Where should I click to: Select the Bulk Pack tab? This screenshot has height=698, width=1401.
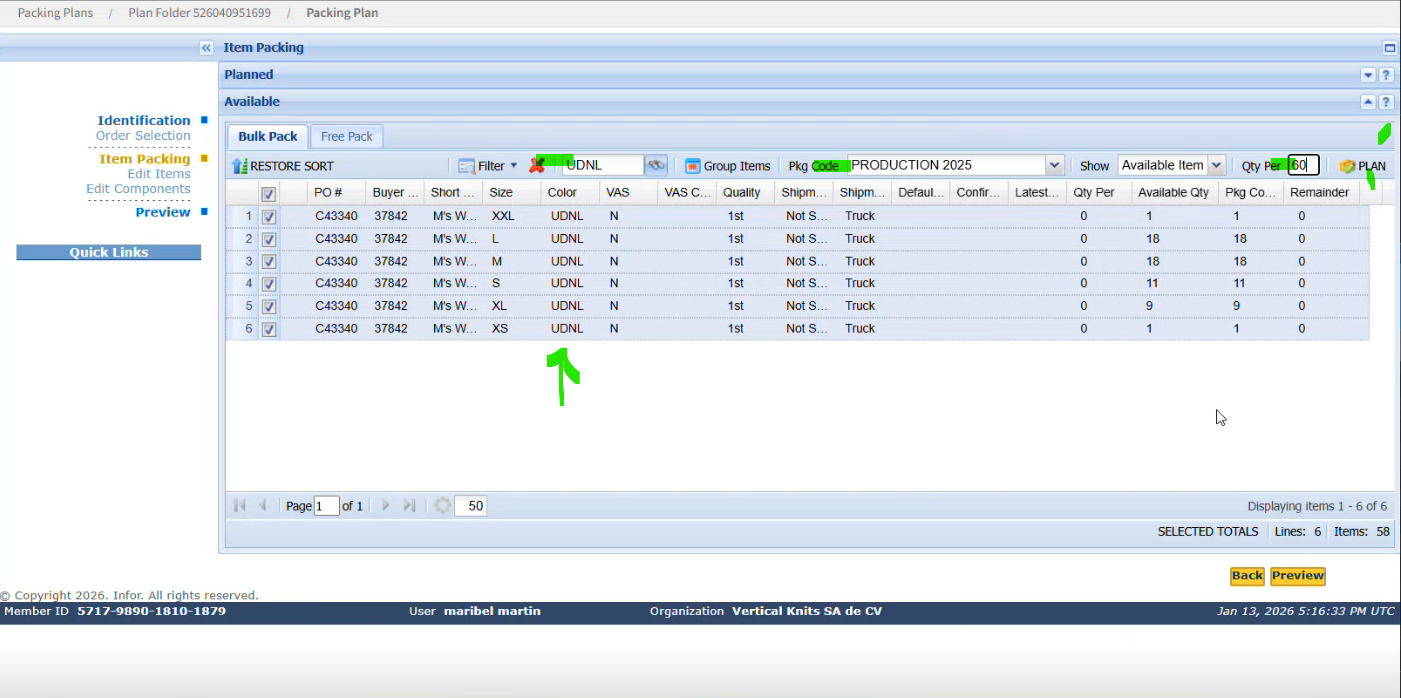point(267,137)
